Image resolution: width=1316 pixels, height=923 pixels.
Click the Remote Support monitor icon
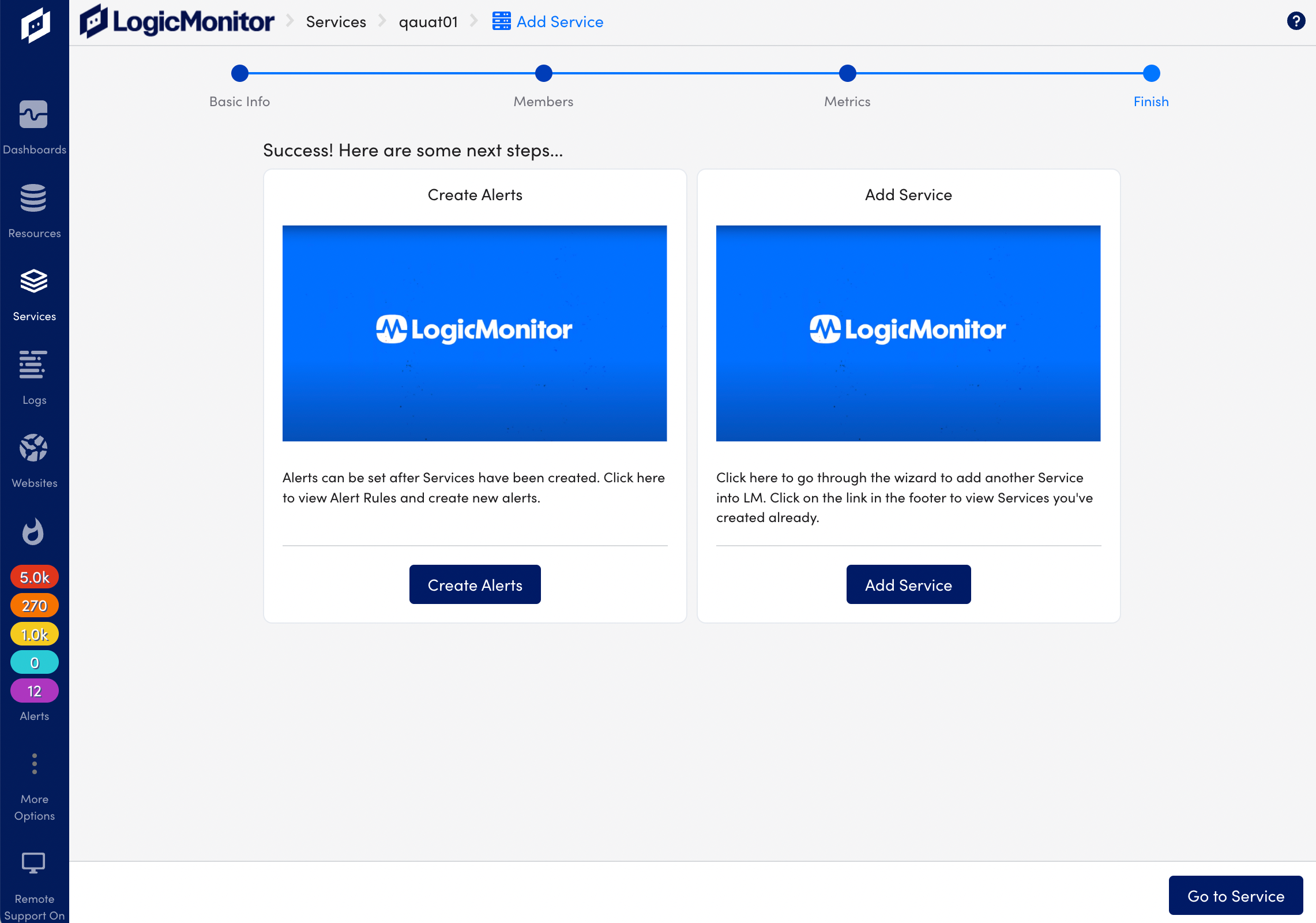[33, 863]
